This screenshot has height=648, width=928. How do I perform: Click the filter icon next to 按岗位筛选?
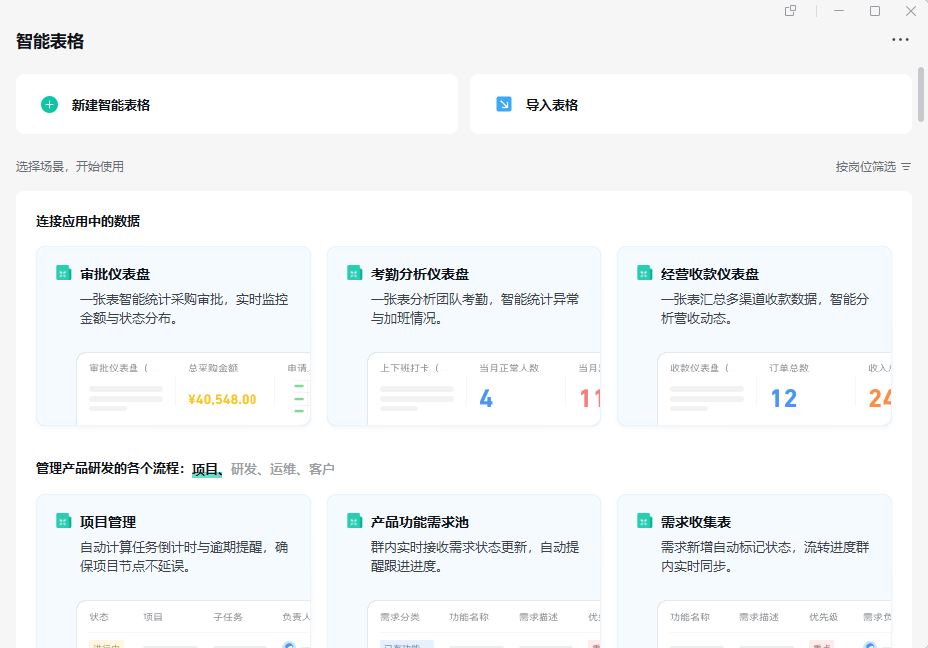906,166
